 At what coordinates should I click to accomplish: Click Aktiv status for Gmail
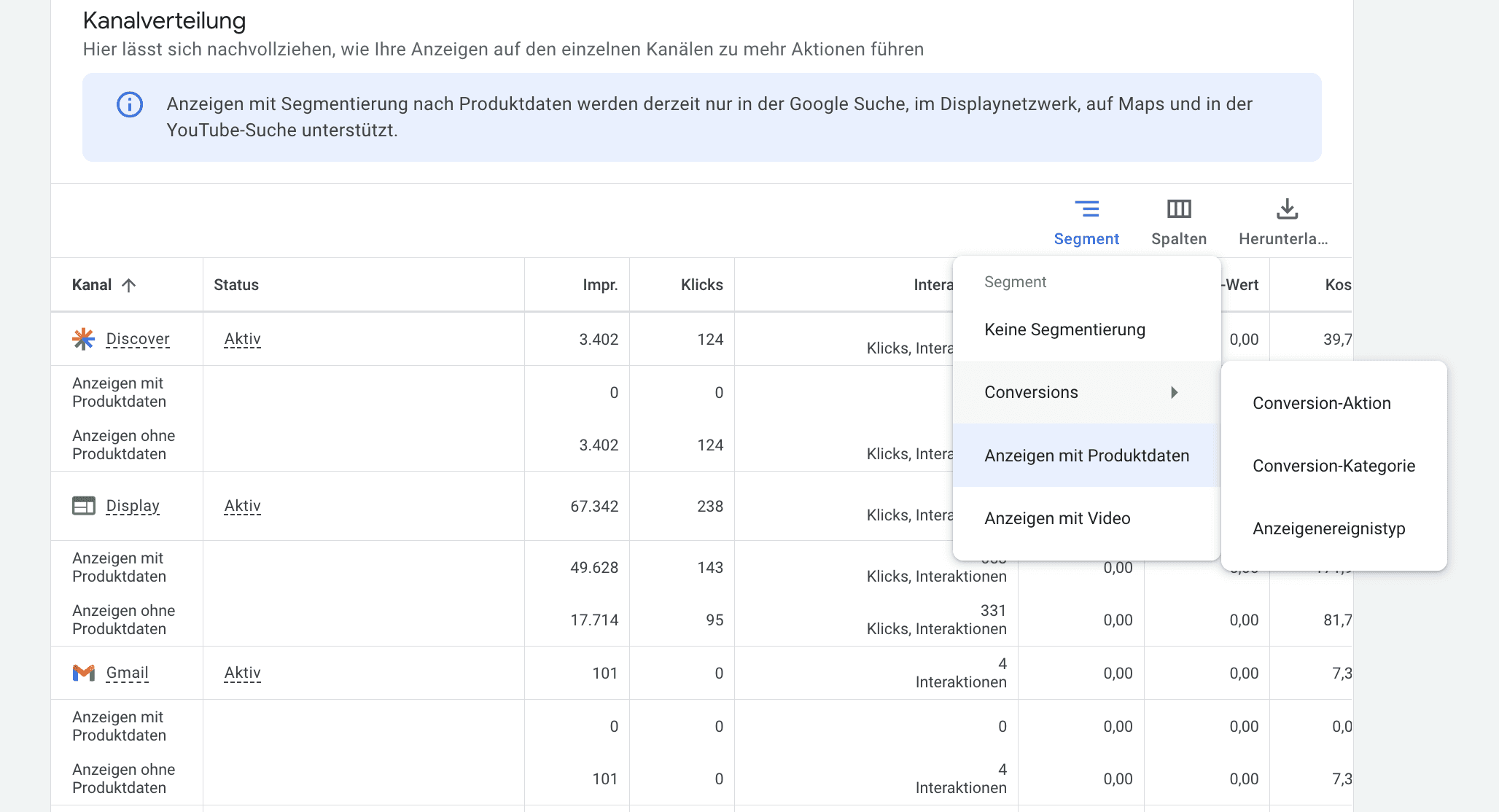click(241, 672)
